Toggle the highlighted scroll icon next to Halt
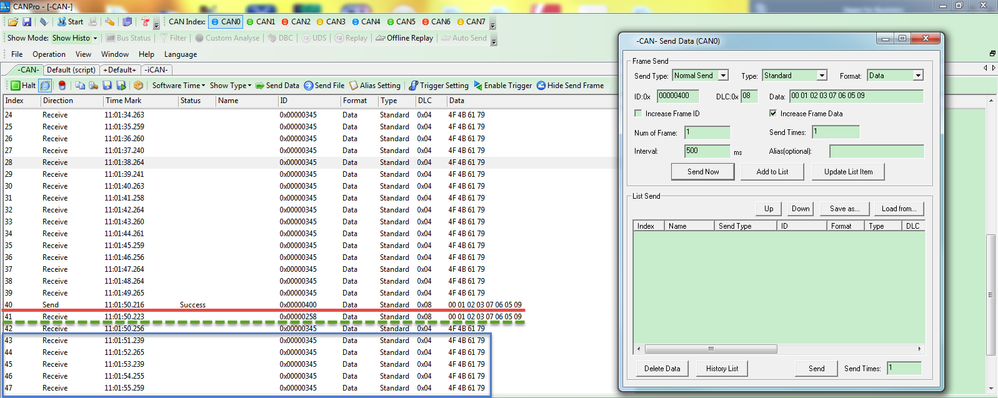 [x=45, y=85]
